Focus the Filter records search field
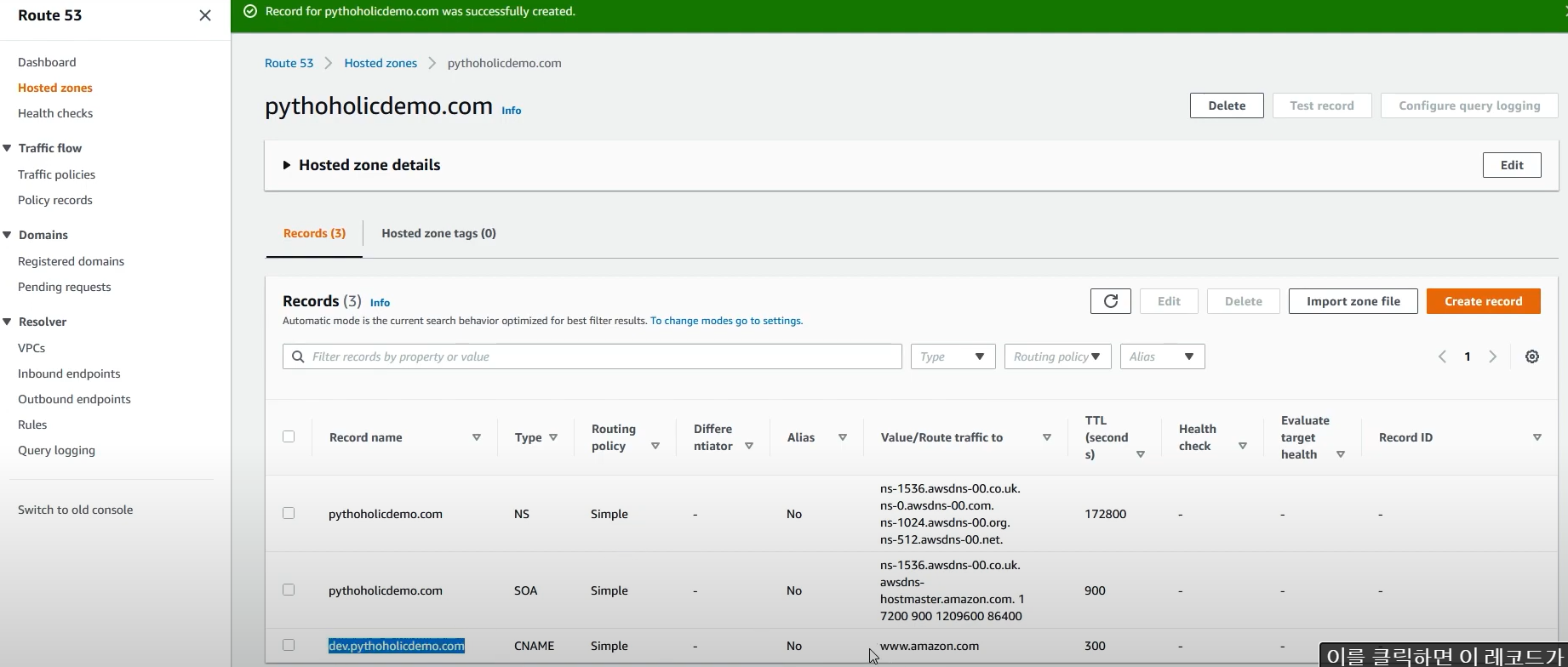The image size is (1568, 667). point(592,356)
